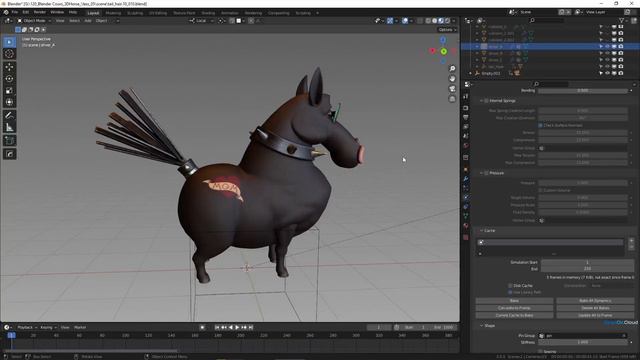Click the zoom view magnifier icon
The width and height of the screenshot is (640, 360).
pos(452,69)
